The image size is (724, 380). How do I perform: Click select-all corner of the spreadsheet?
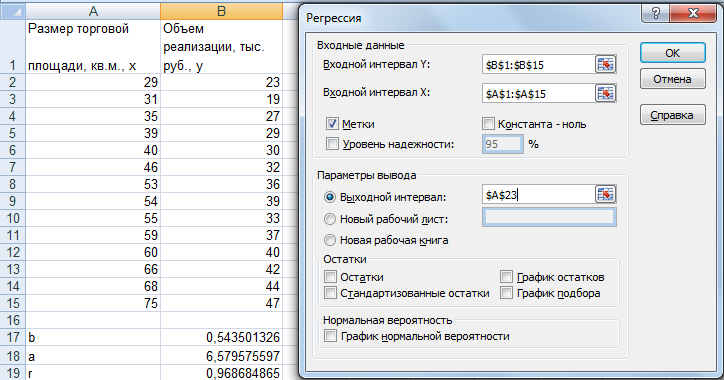tap(12, 11)
